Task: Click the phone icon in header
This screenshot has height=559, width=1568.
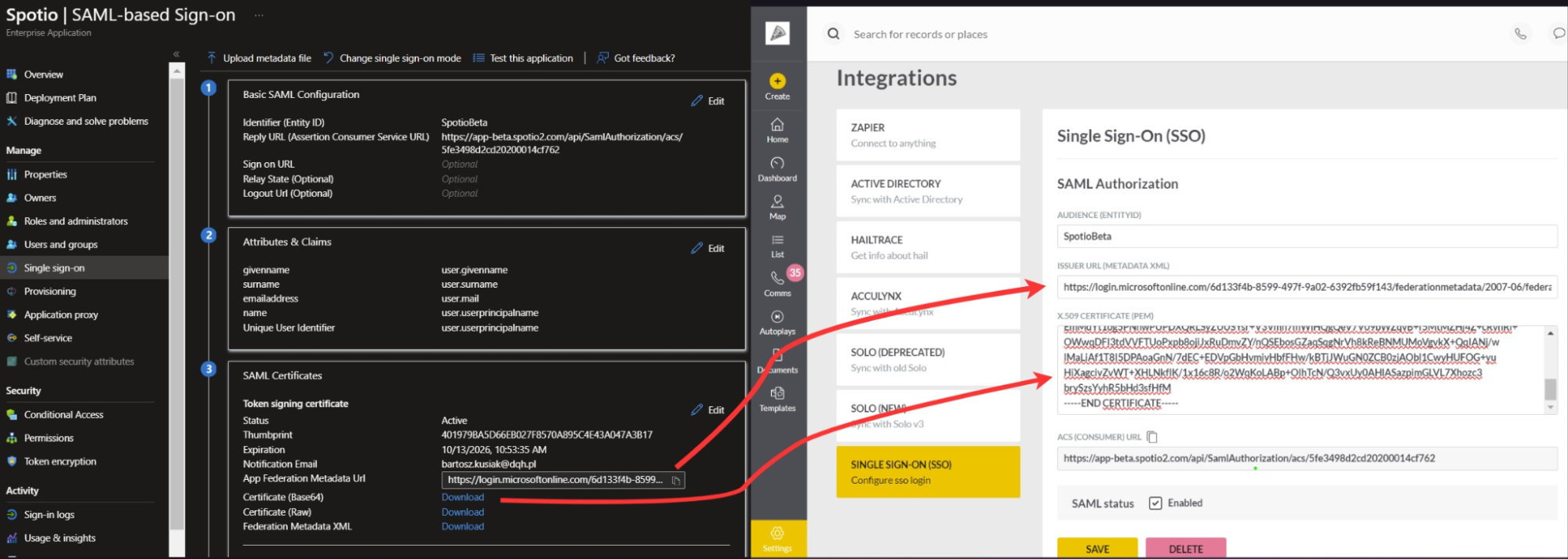Action: tap(1520, 34)
